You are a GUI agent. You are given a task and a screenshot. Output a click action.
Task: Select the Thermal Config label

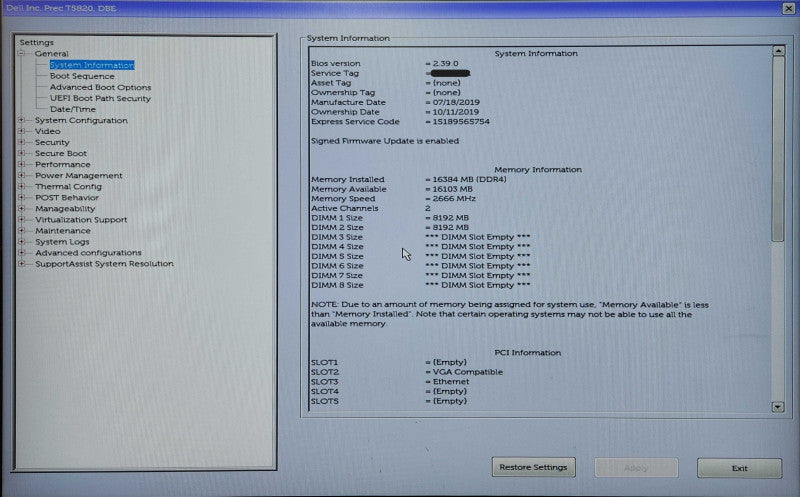click(x=68, y=186)
